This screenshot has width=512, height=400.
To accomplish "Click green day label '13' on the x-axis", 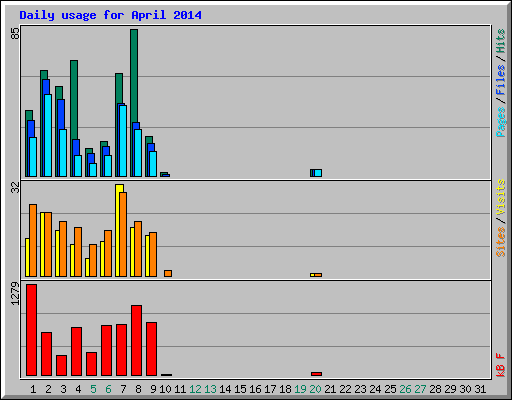I will (x=210, y=389).
